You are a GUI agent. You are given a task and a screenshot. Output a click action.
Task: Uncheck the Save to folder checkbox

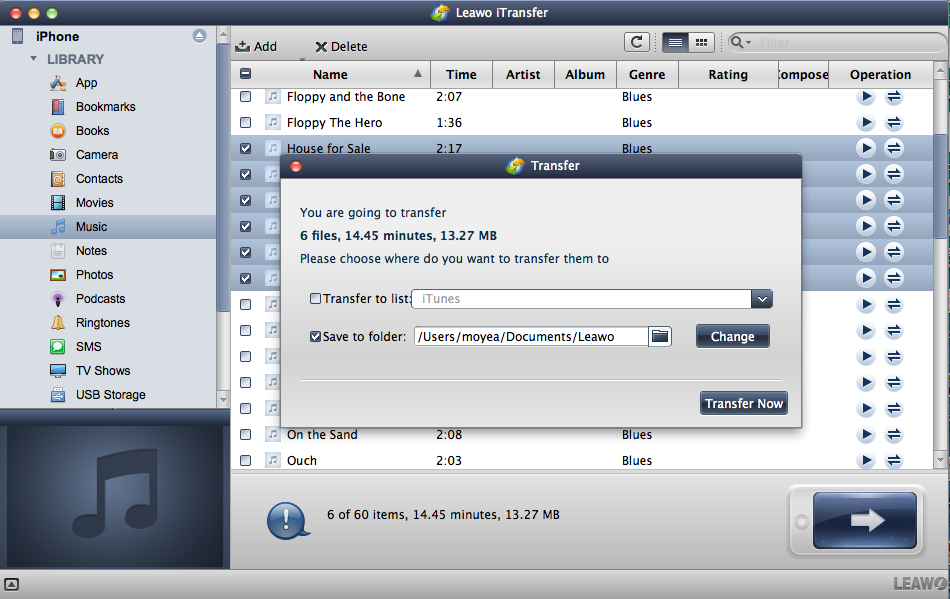[316, 337]
